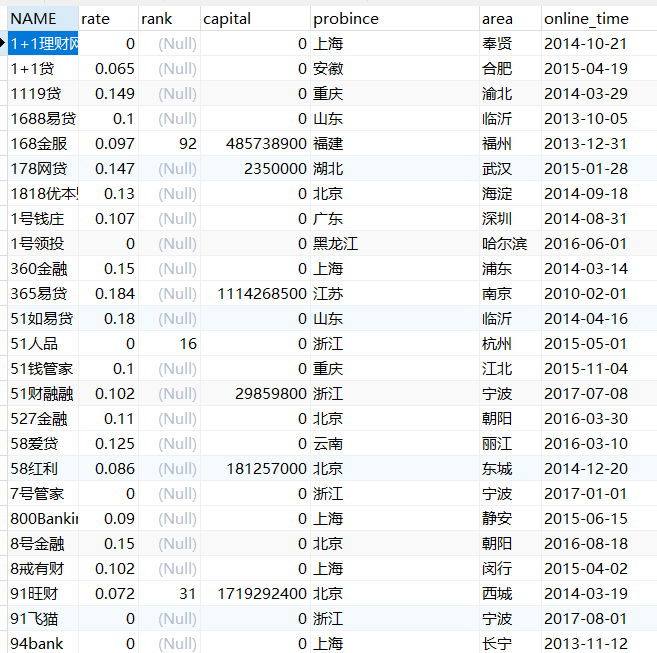The width and height of the screenshot is (657, 653).
Task: Click the online_time column header
Action: [x=599, y=18]
